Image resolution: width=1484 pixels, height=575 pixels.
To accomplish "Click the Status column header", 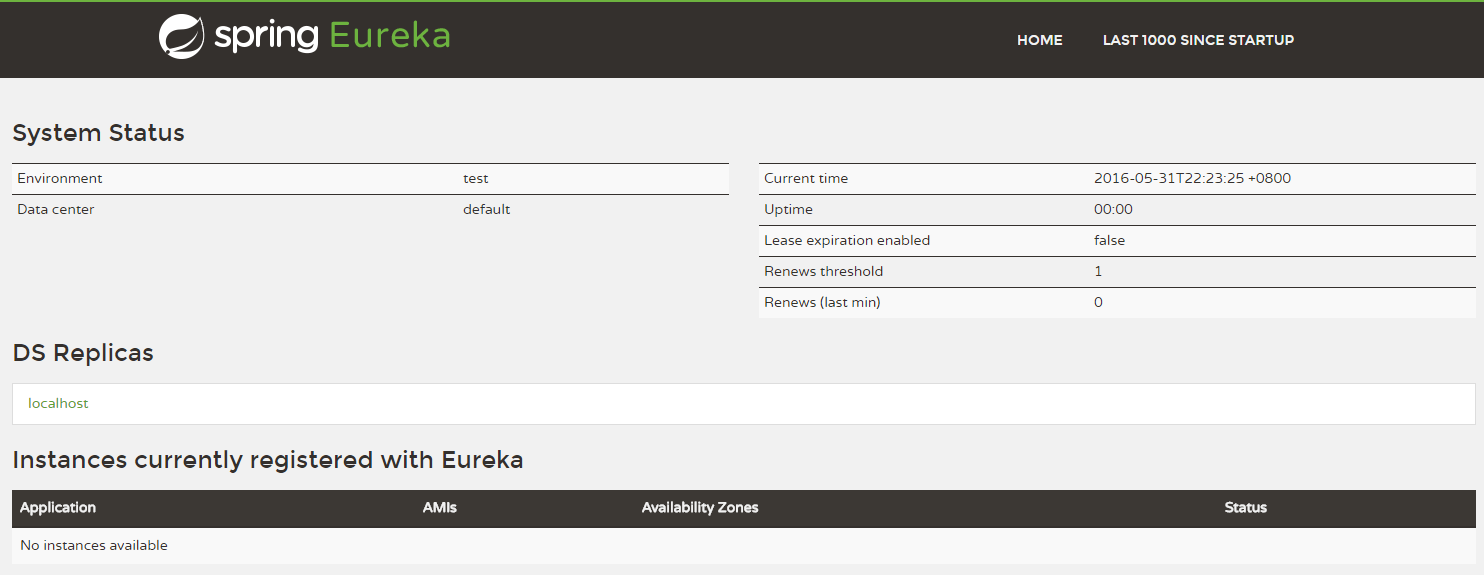I will [1245, 508].
